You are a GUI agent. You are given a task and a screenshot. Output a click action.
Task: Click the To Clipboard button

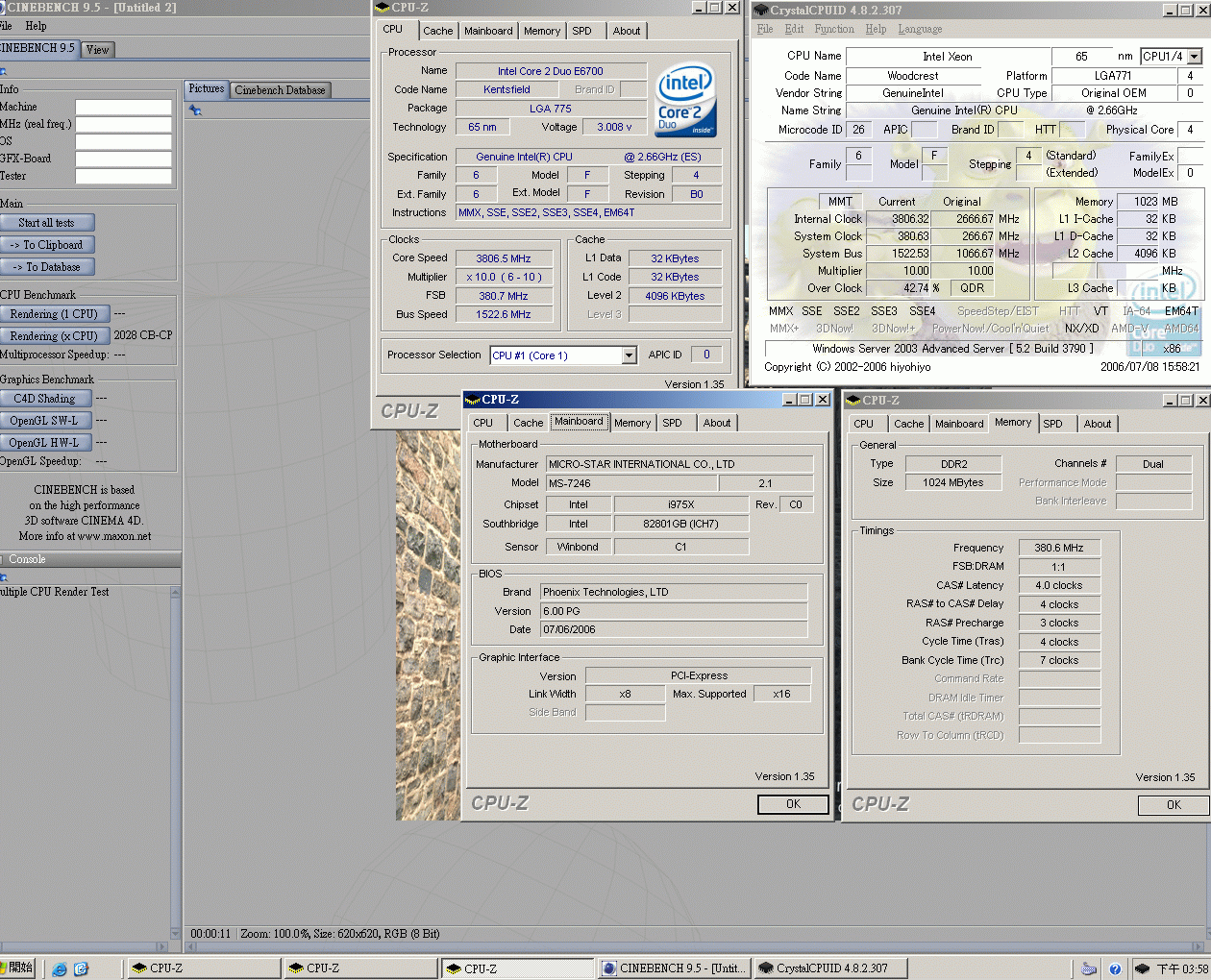(46, 245)
